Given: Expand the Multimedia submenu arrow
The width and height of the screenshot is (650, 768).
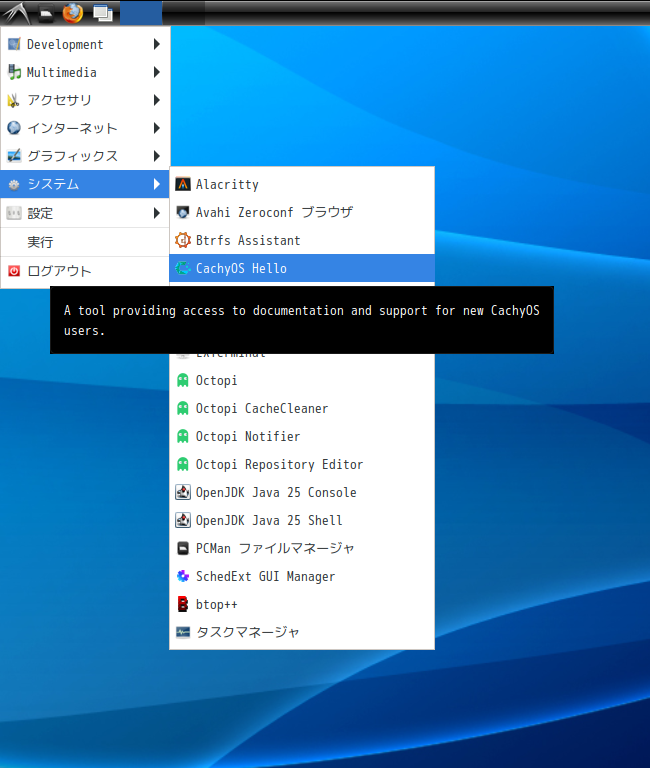Looking at the screenshot, I should click(x=157, y=72).
